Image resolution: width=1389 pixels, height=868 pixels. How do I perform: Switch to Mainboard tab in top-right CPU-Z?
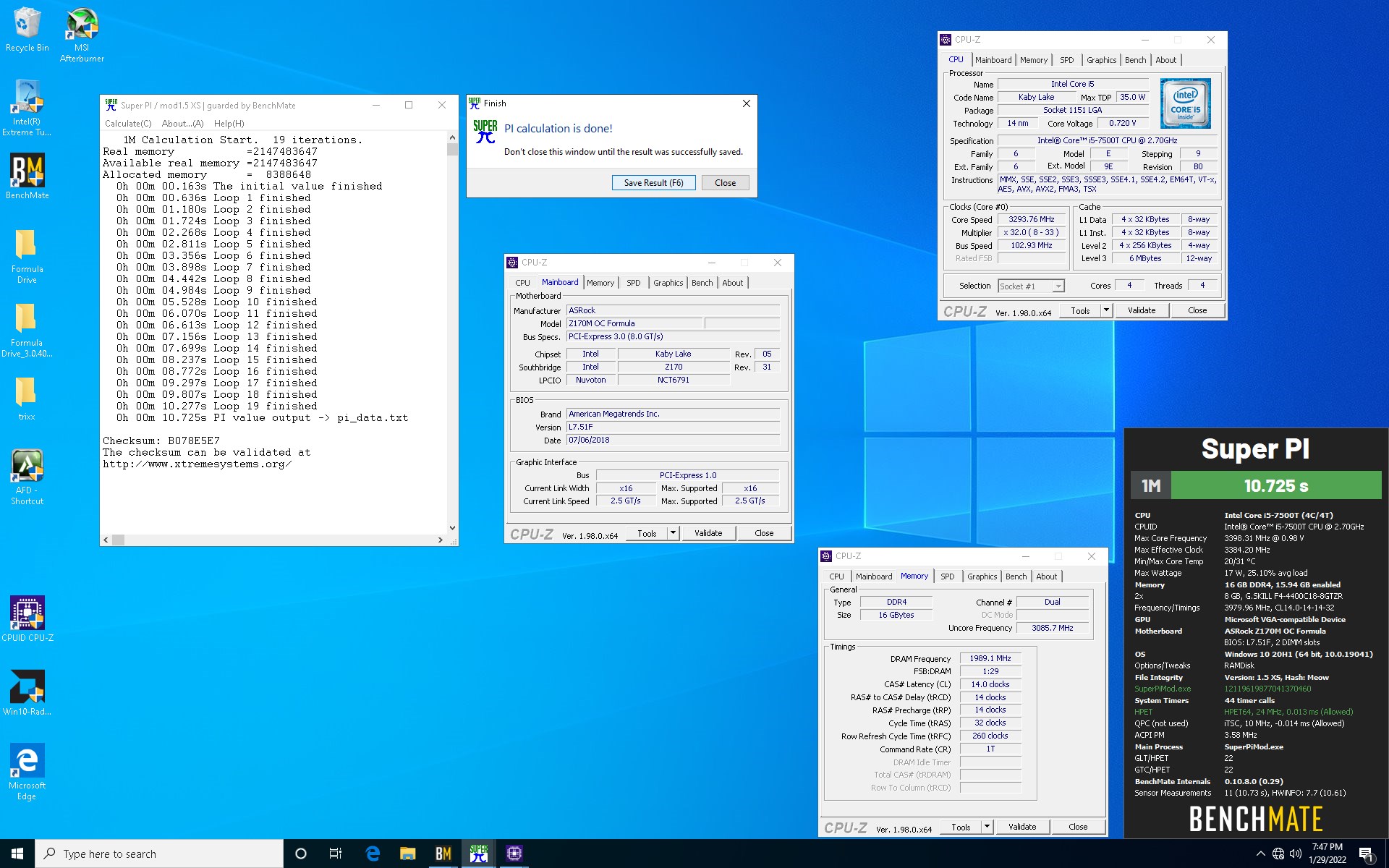(993, 60)
